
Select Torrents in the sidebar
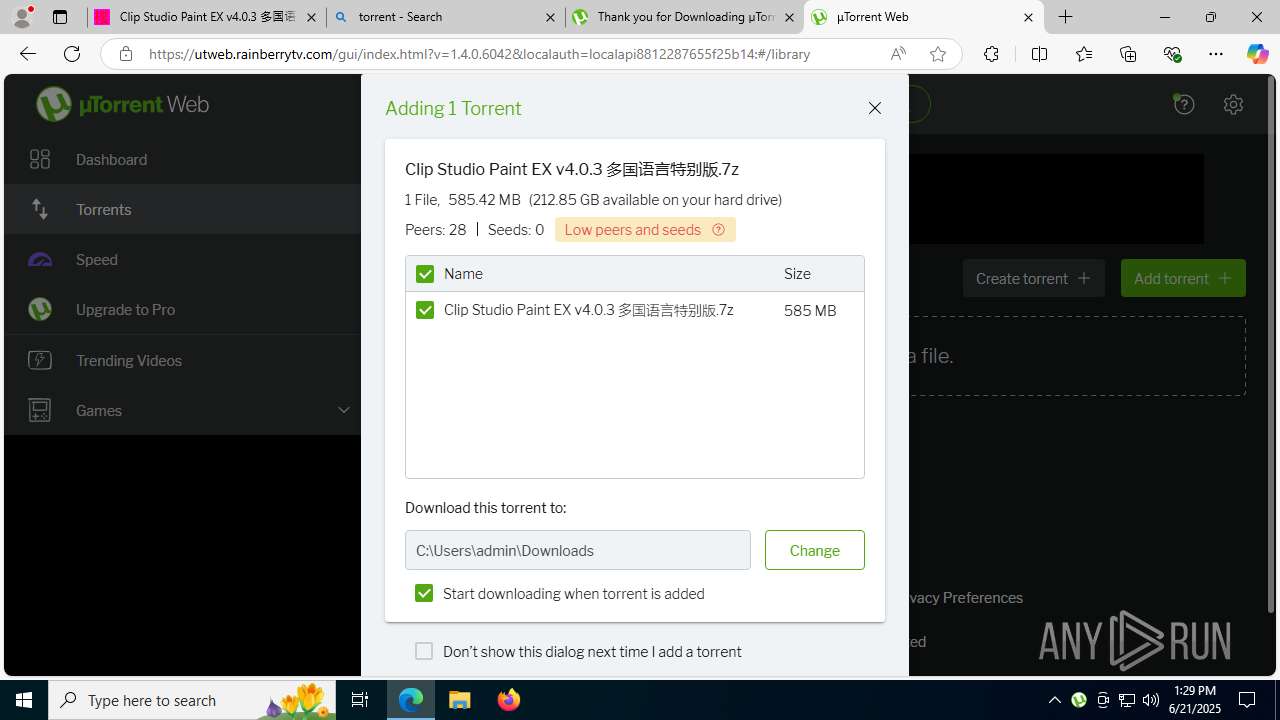coord(182,209)
